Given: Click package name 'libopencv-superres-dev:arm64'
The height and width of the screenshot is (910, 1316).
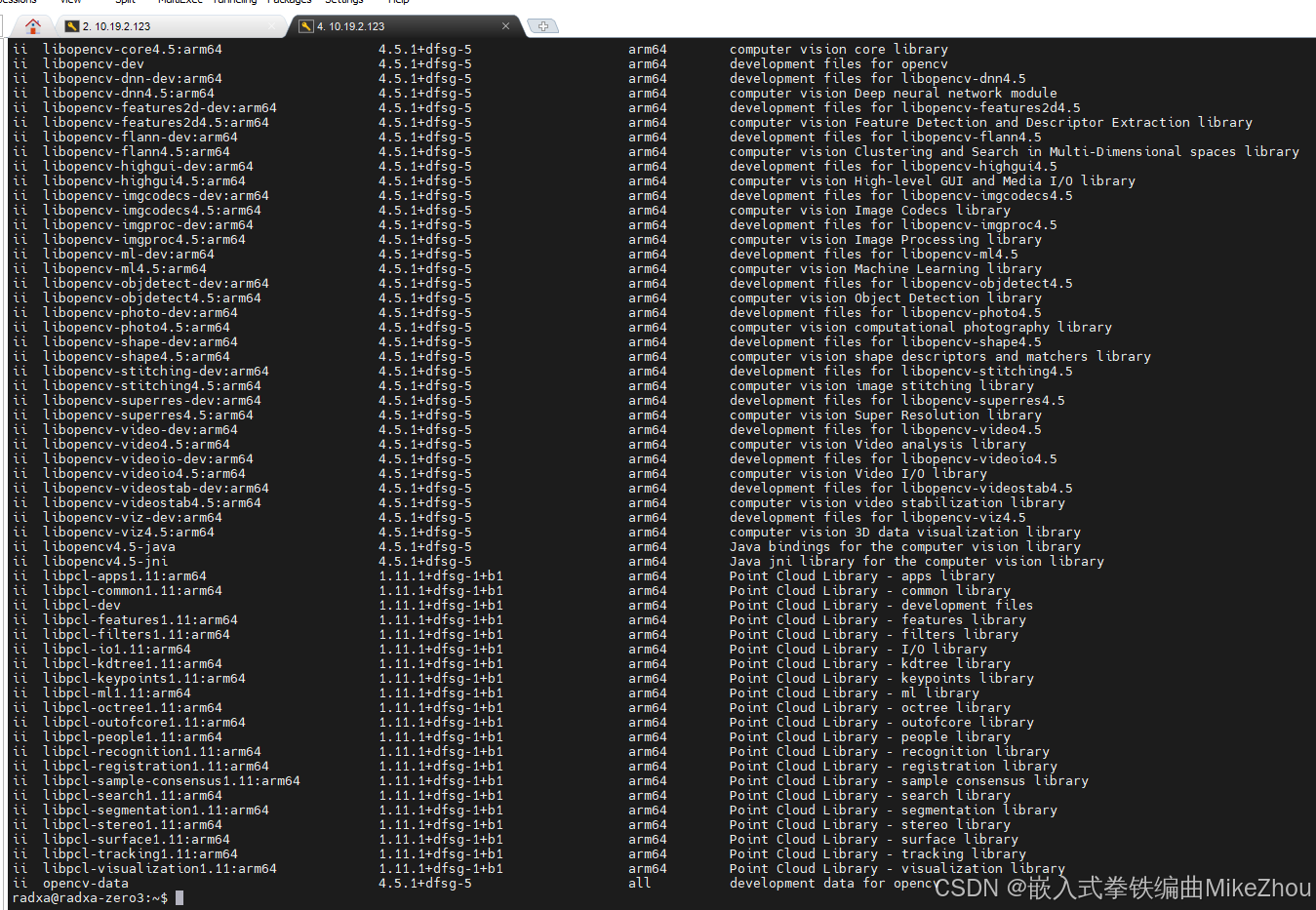Looking at the screenshot, I should tap(152, 400).
